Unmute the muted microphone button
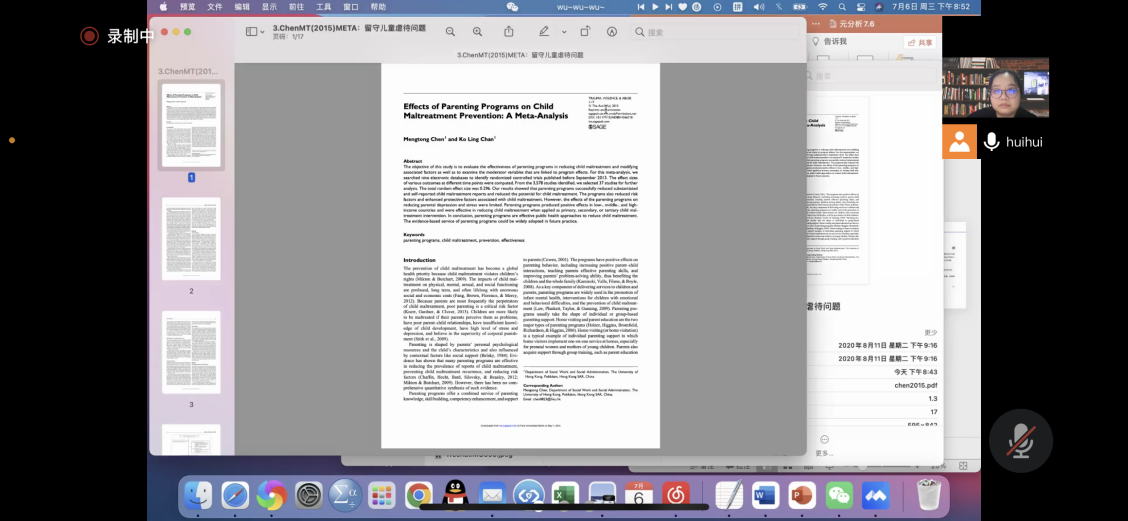The width and height of the screenshot is (1128, 521). point(1020,441)
